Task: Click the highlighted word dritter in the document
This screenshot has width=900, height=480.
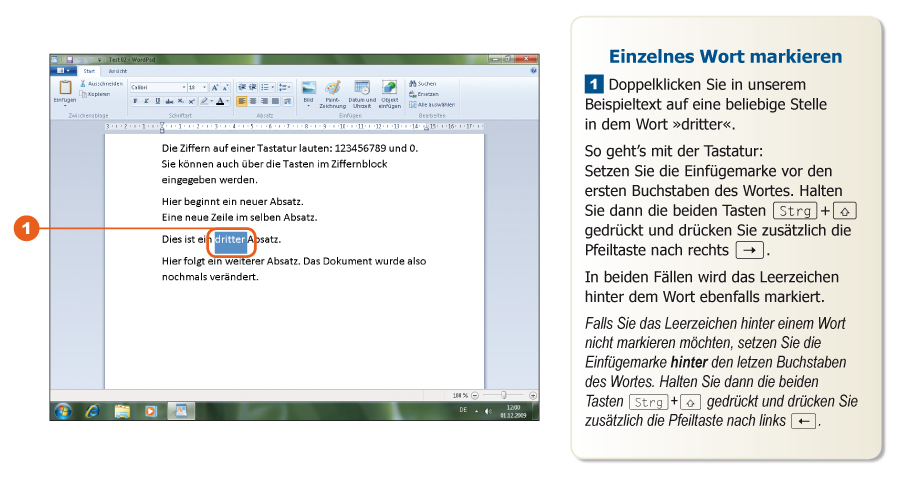Action: (x=229, y=240)
